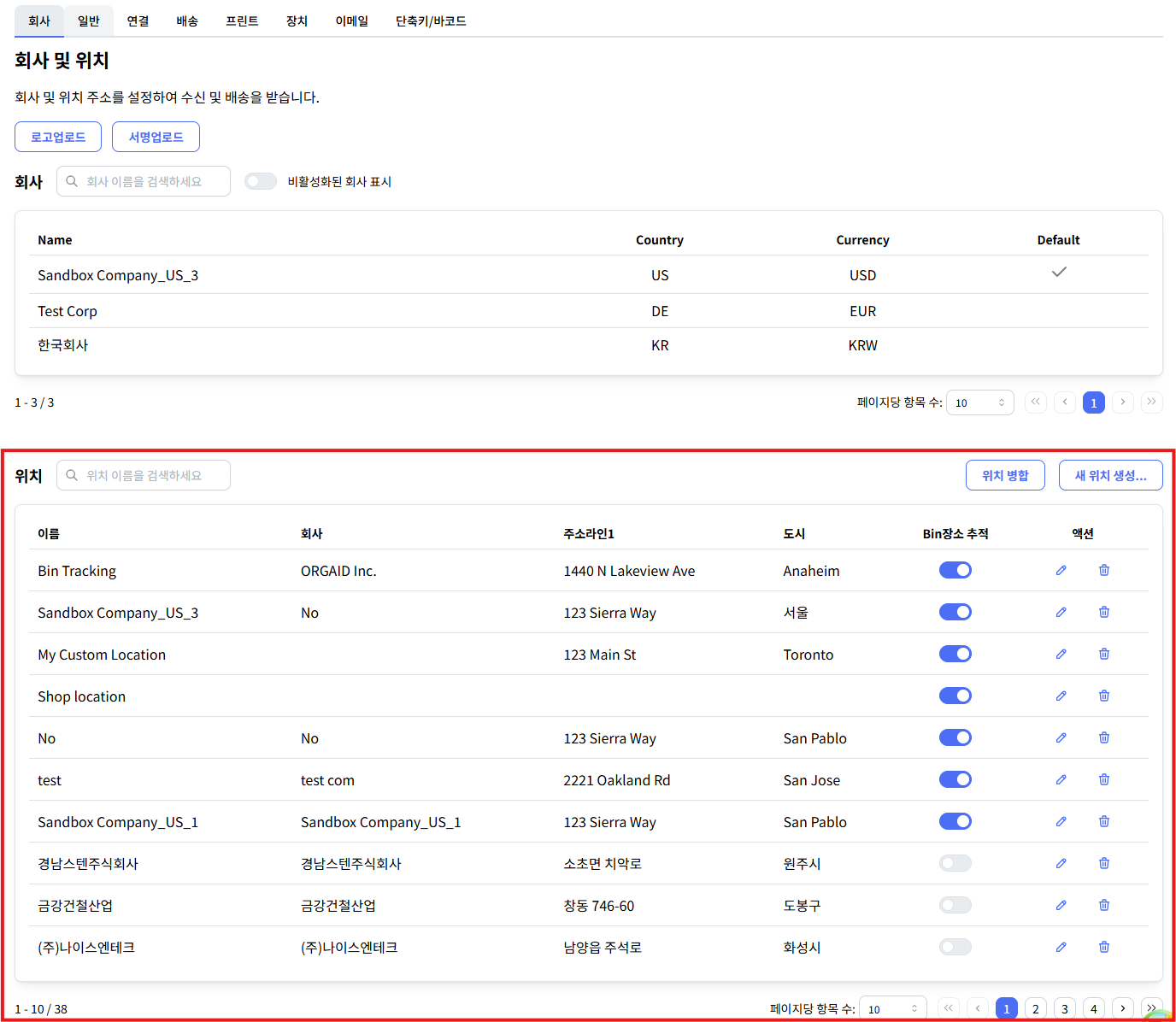
Task: Enable bin tracking for (주)나이스엔테크
Action: 955,947
